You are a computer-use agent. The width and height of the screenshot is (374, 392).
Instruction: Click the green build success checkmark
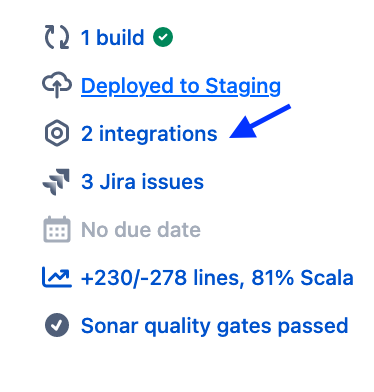click(163, 37)
